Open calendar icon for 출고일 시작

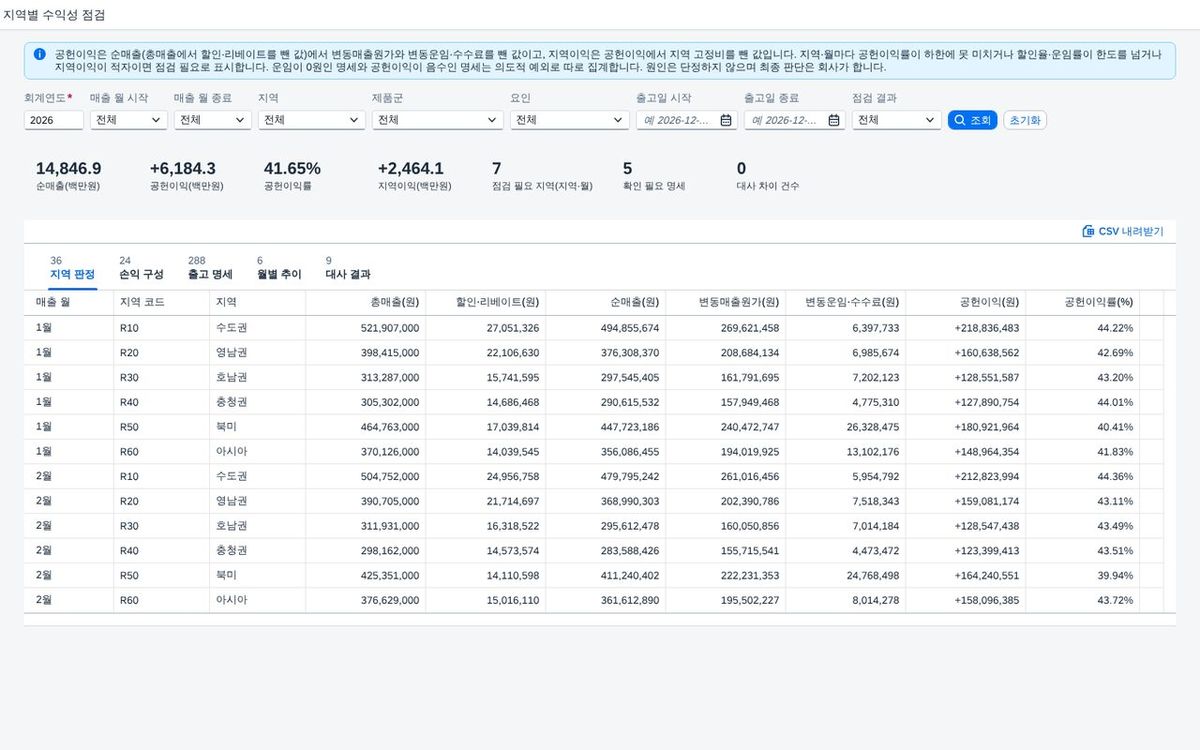(726, 120)
